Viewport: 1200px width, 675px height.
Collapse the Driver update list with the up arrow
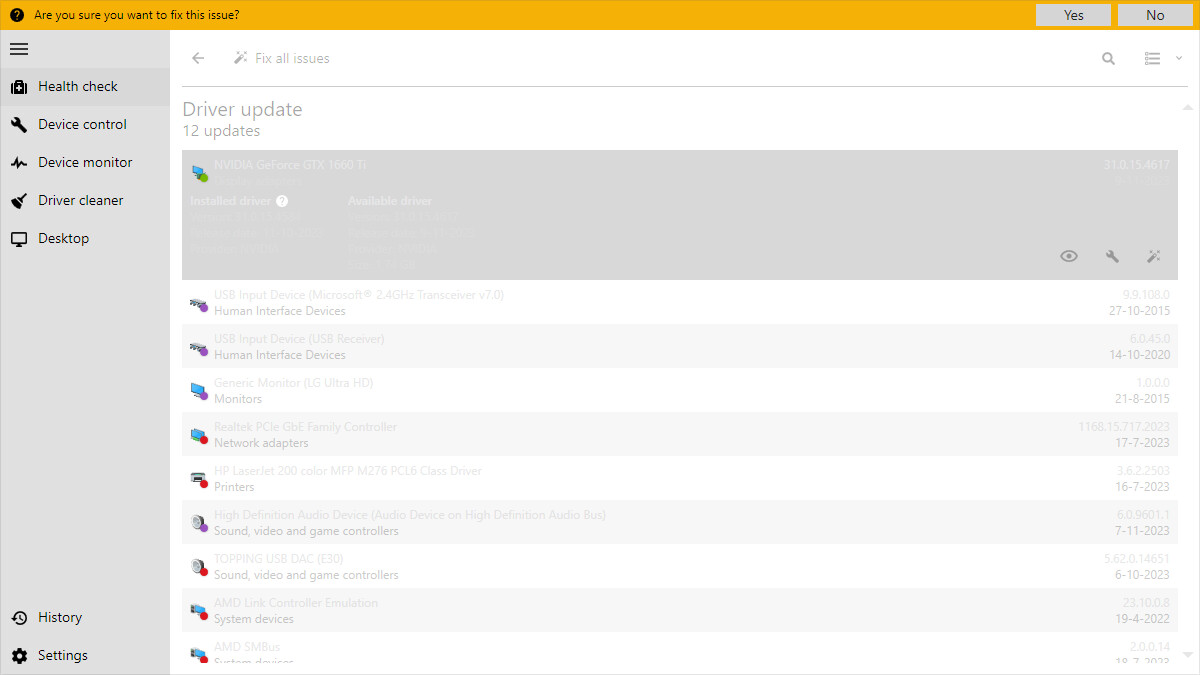(1188, 107)
